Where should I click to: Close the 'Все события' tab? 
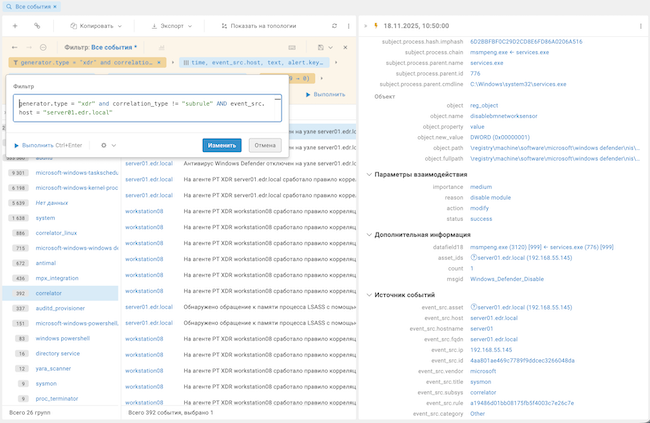click(x=55, y=7)
